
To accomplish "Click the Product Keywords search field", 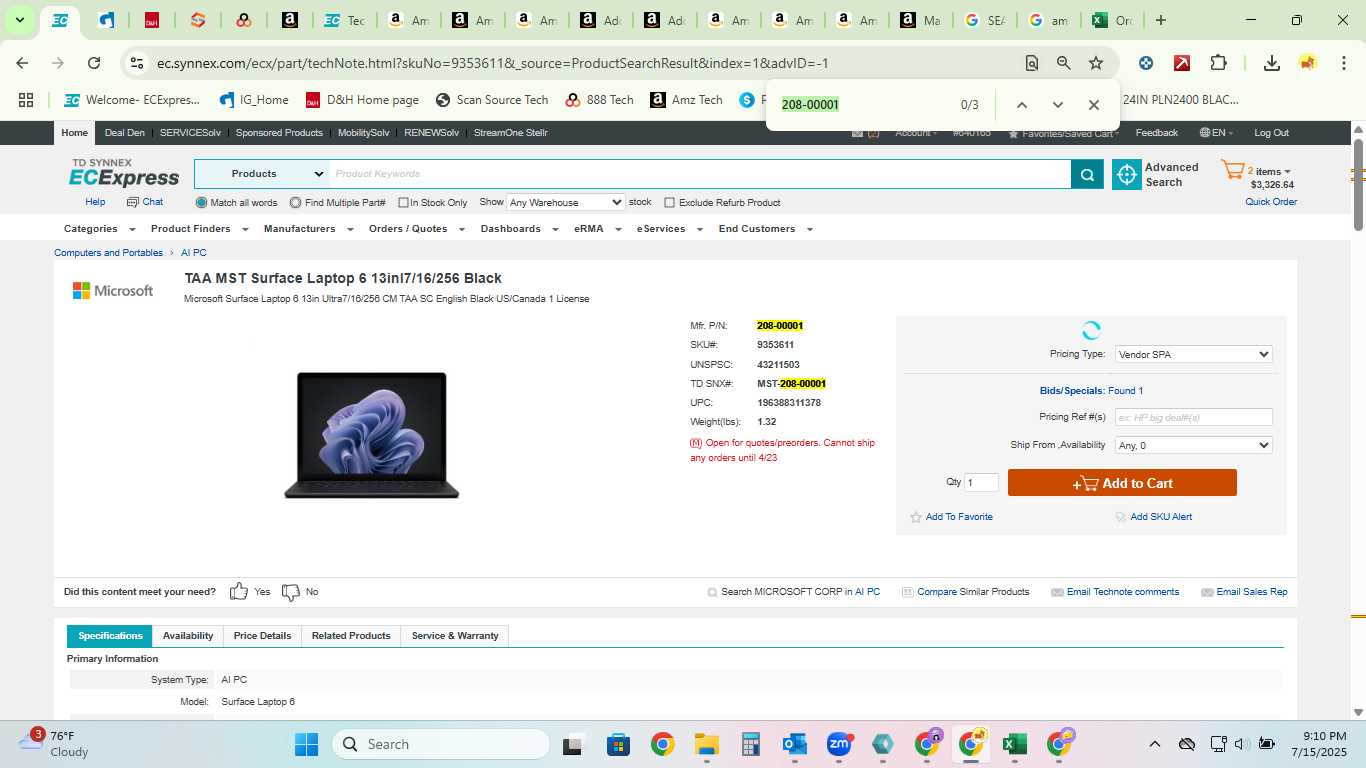I will [700, 174].
